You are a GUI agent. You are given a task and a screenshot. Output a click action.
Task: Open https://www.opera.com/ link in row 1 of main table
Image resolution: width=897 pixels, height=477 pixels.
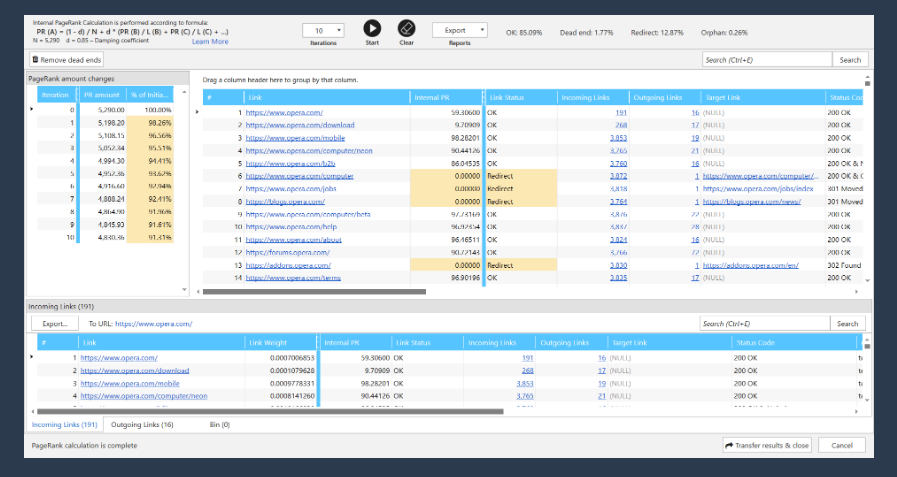pos(284,113)
